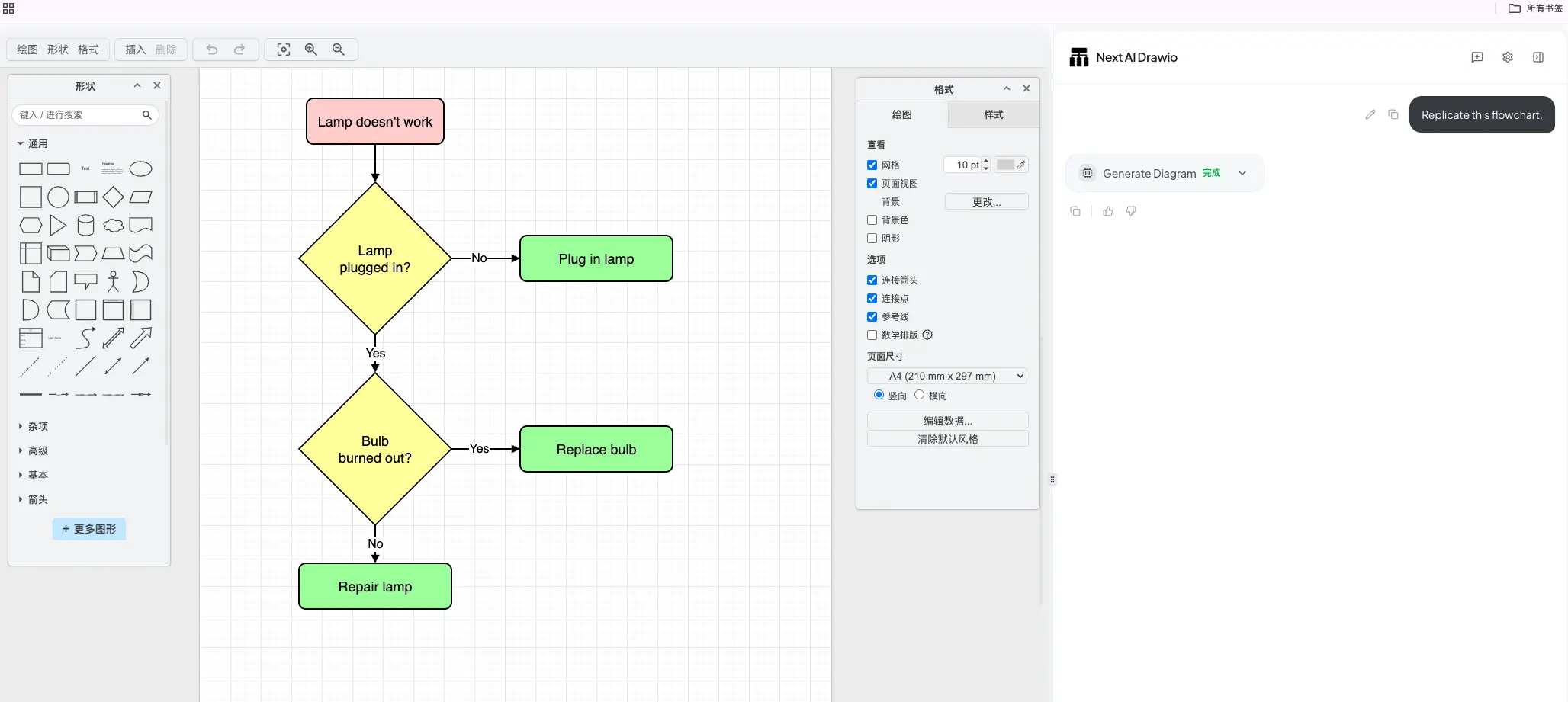Click the undo arrow in toolbar
Screen dimensions: 1568x702
pos(212,50)
